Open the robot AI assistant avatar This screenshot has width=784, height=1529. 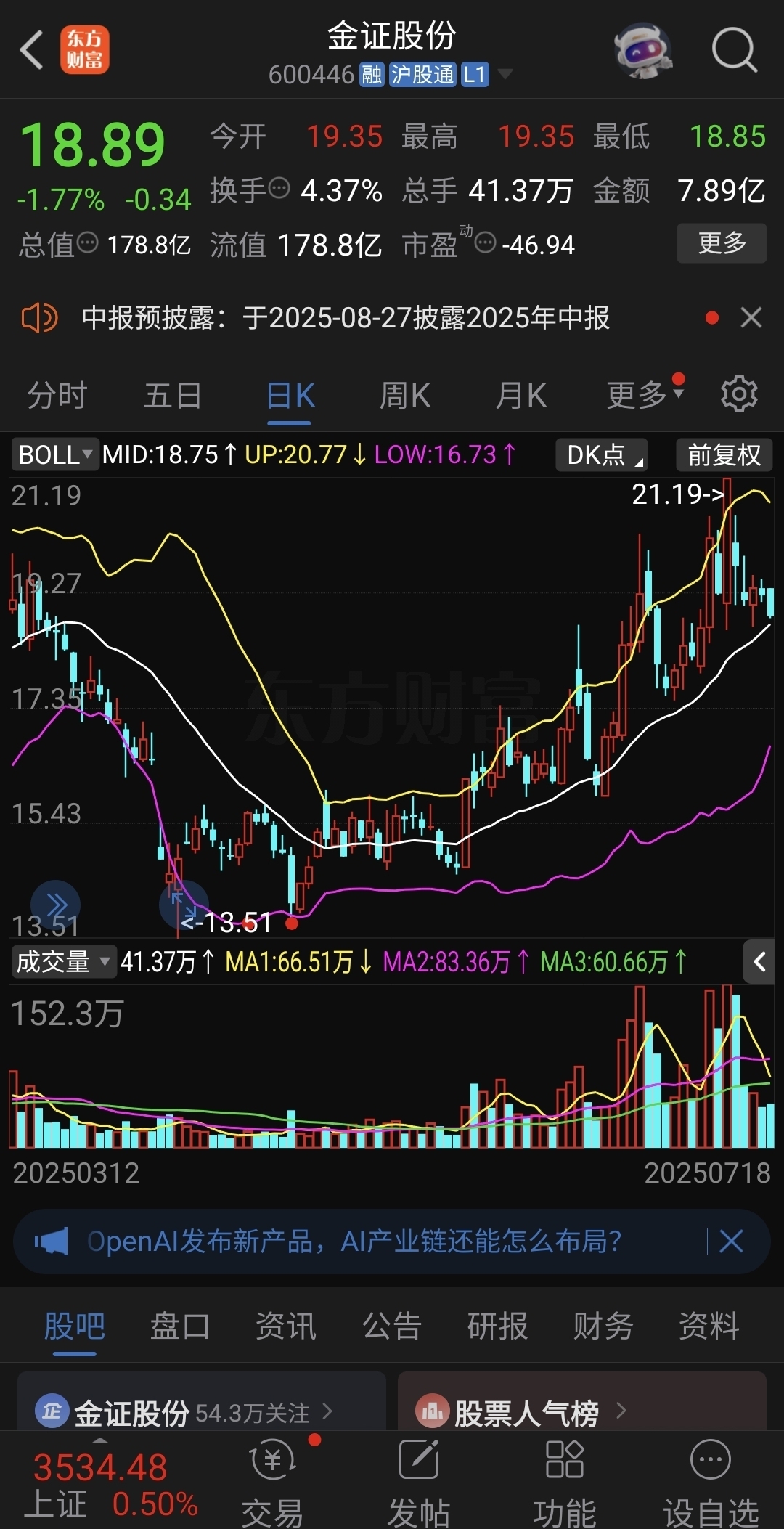(642, 51)
